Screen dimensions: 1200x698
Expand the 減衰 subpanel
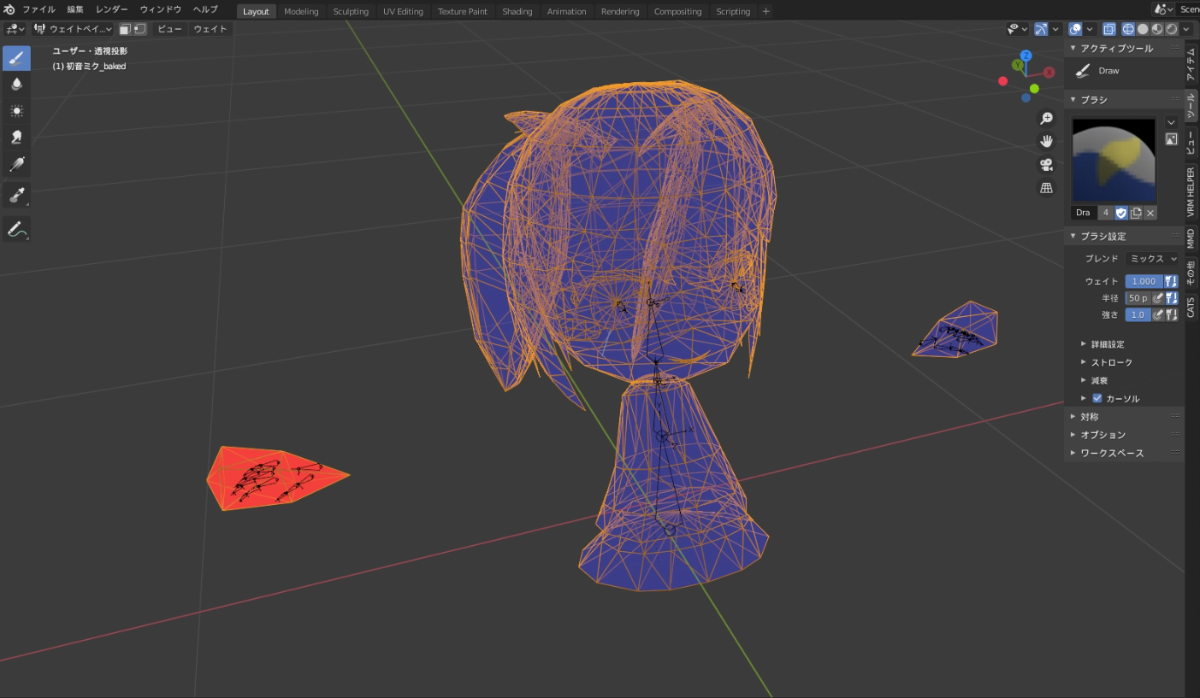(x=1098, y=380)
